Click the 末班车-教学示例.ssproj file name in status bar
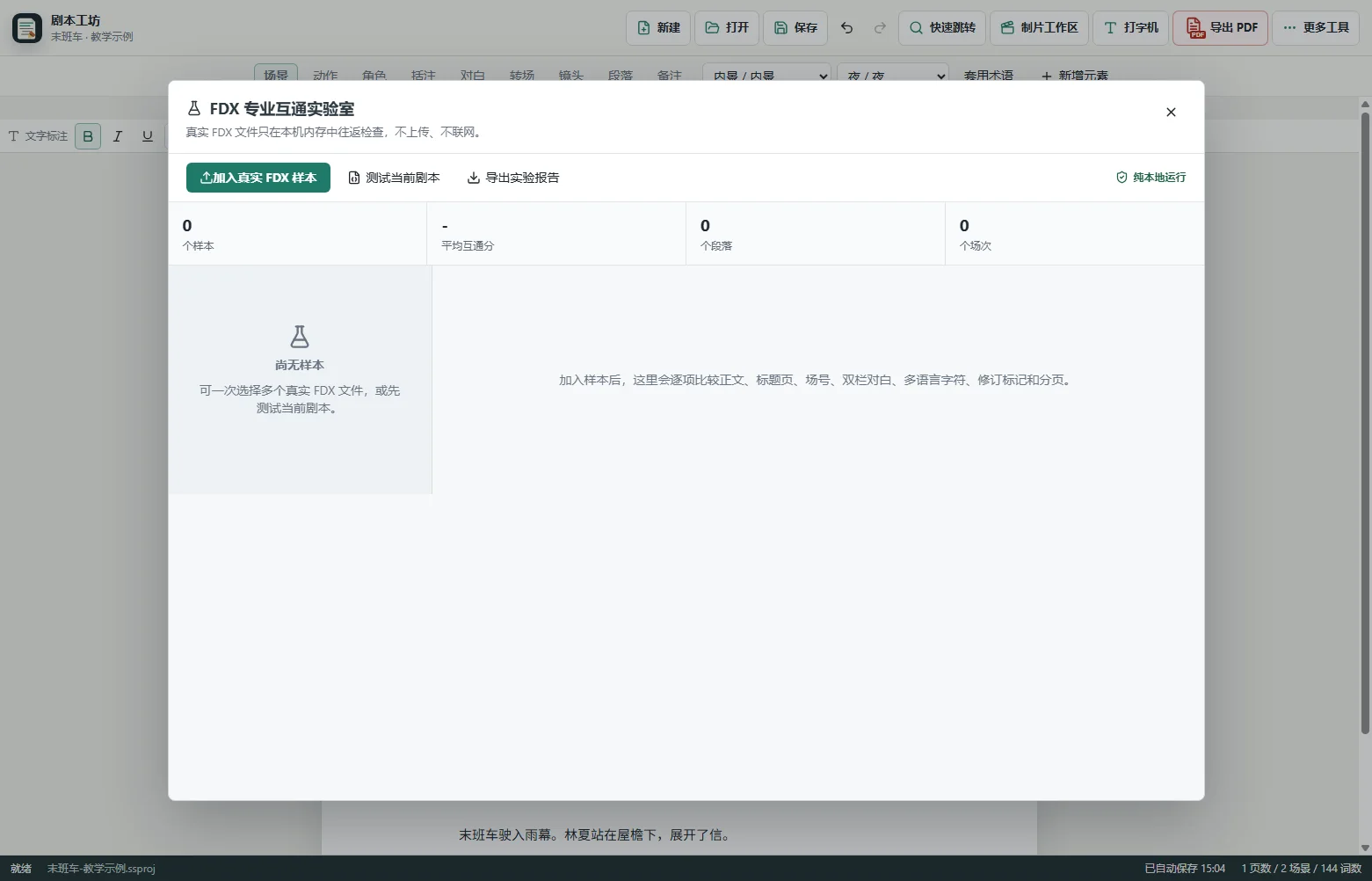This screenshot has height=881, width=1372. tap(101, 869)
